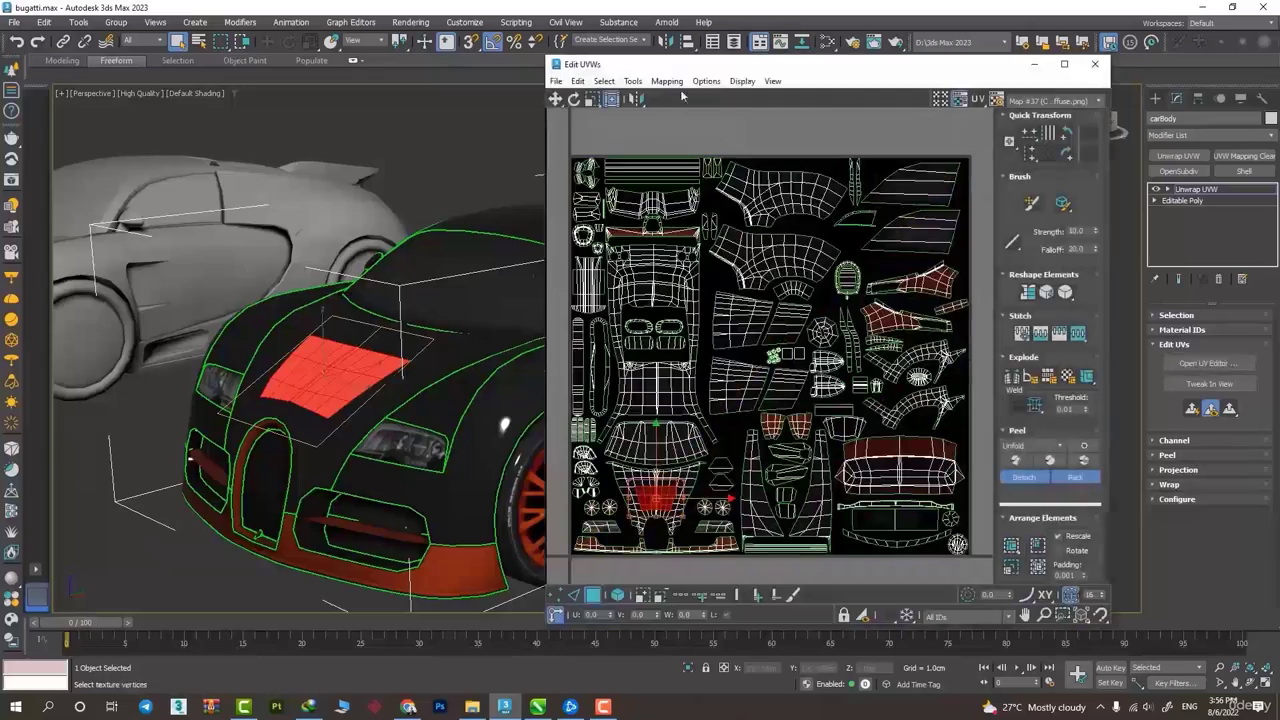Viewport: 1280px width, 720px height.
Task: Toggle the Angle Snap icon
Action: coord(493,42)
